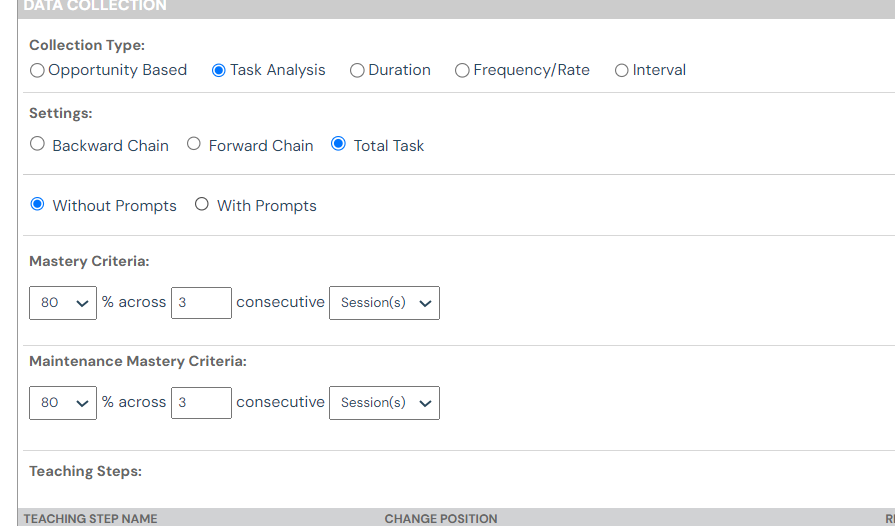Viewport: 895px width, 526px height.
Task: Select Opportunity Based collection type
Action: coord(38,70)
